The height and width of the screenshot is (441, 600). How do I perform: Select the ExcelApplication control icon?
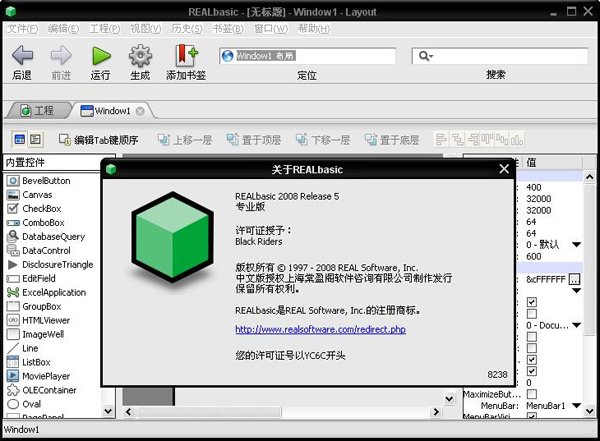[13, 292]
